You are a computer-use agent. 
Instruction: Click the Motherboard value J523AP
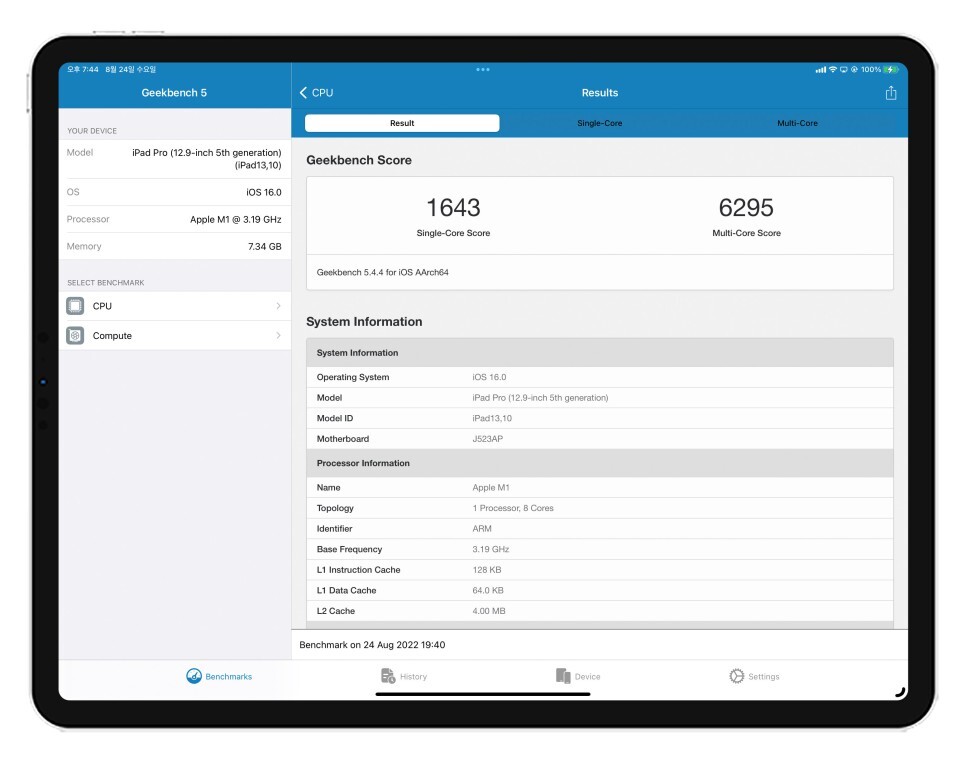coord(488,439)
